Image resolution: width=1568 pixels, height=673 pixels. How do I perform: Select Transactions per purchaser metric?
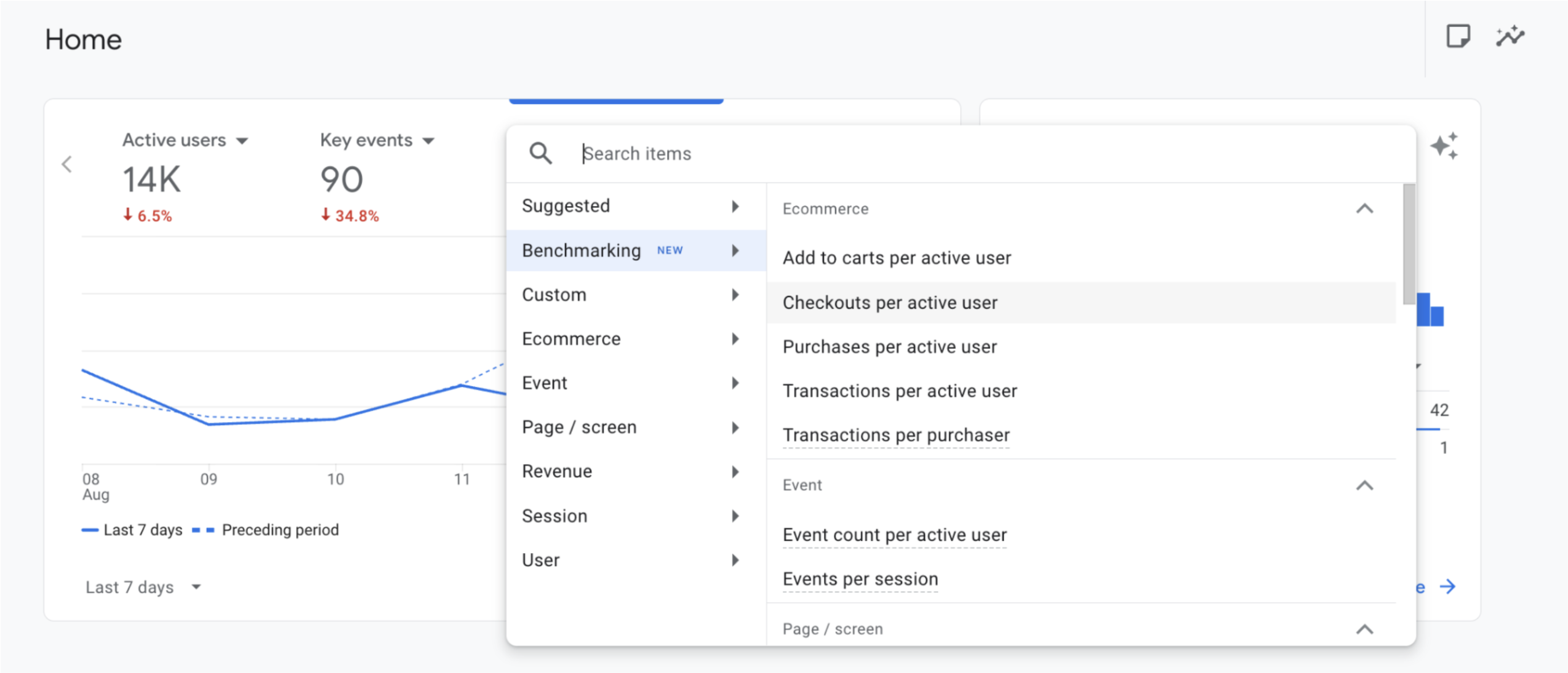tap(895, 435)
